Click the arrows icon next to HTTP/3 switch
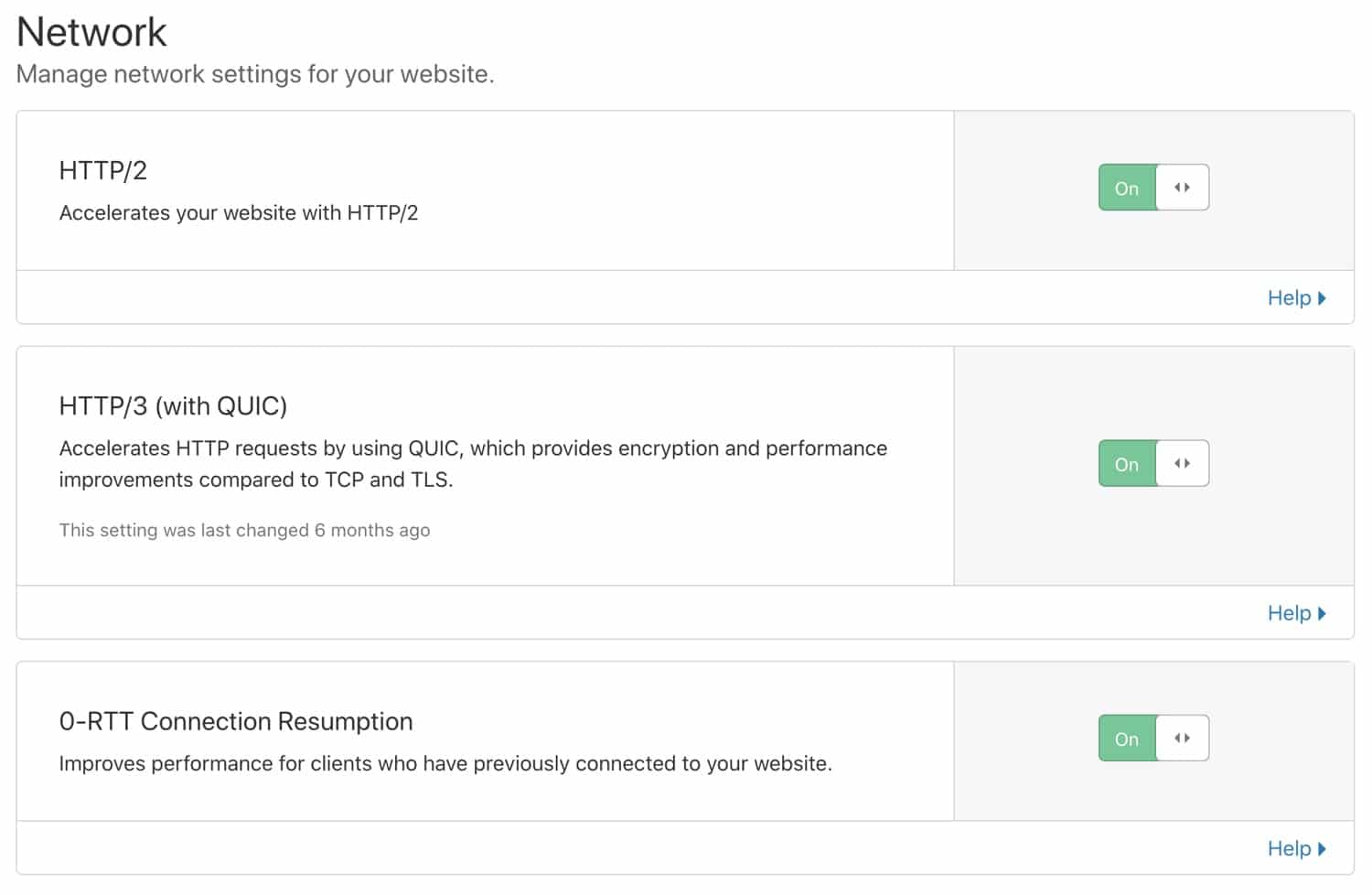 (1182, 463)
